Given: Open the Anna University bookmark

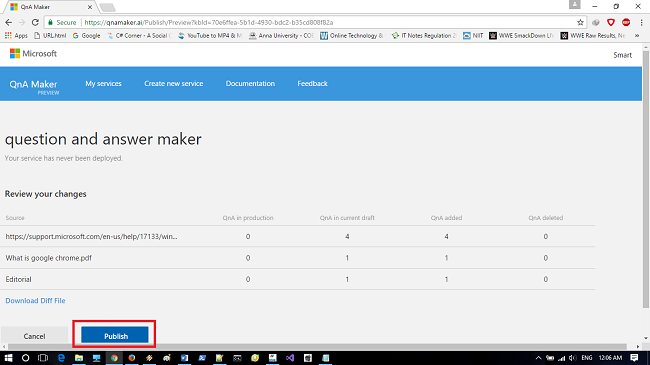Looking at the screenshot, I should tap(281, 36).
